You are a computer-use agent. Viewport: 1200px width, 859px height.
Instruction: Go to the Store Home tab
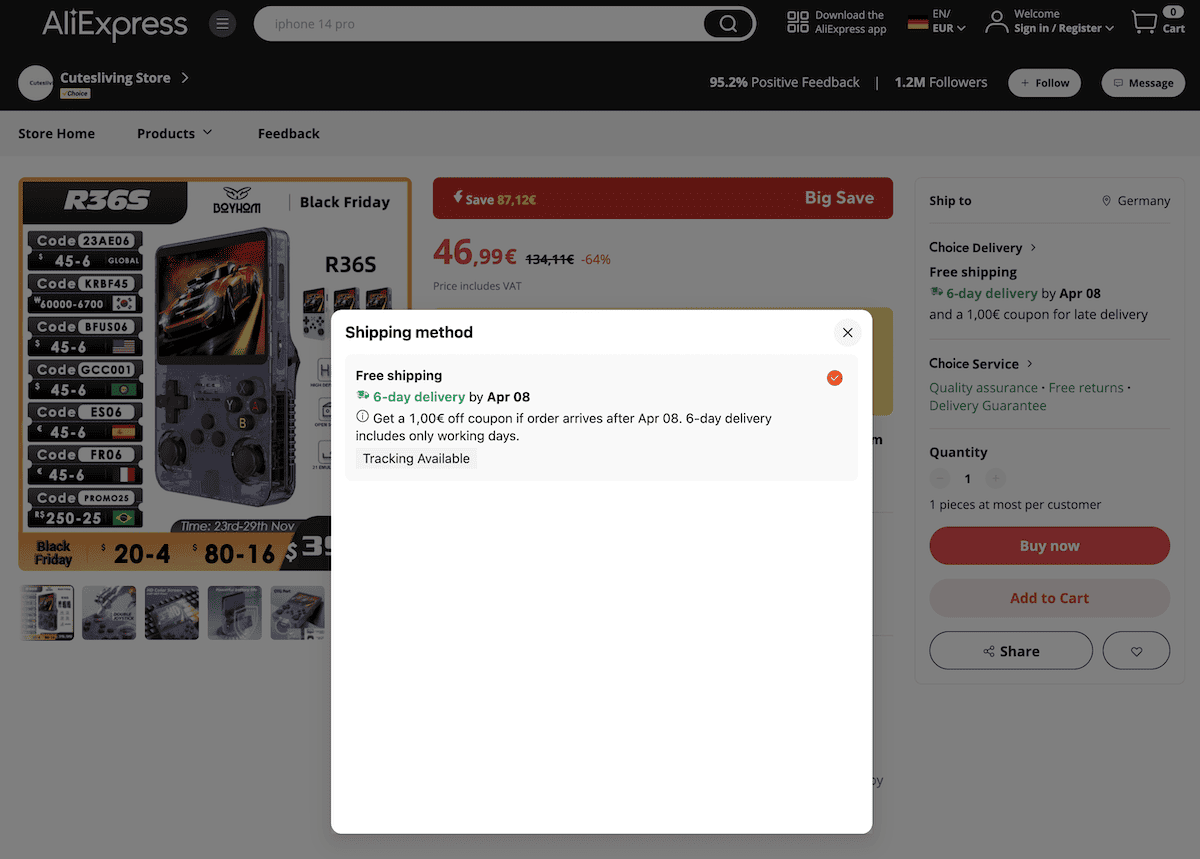[56, 133]
